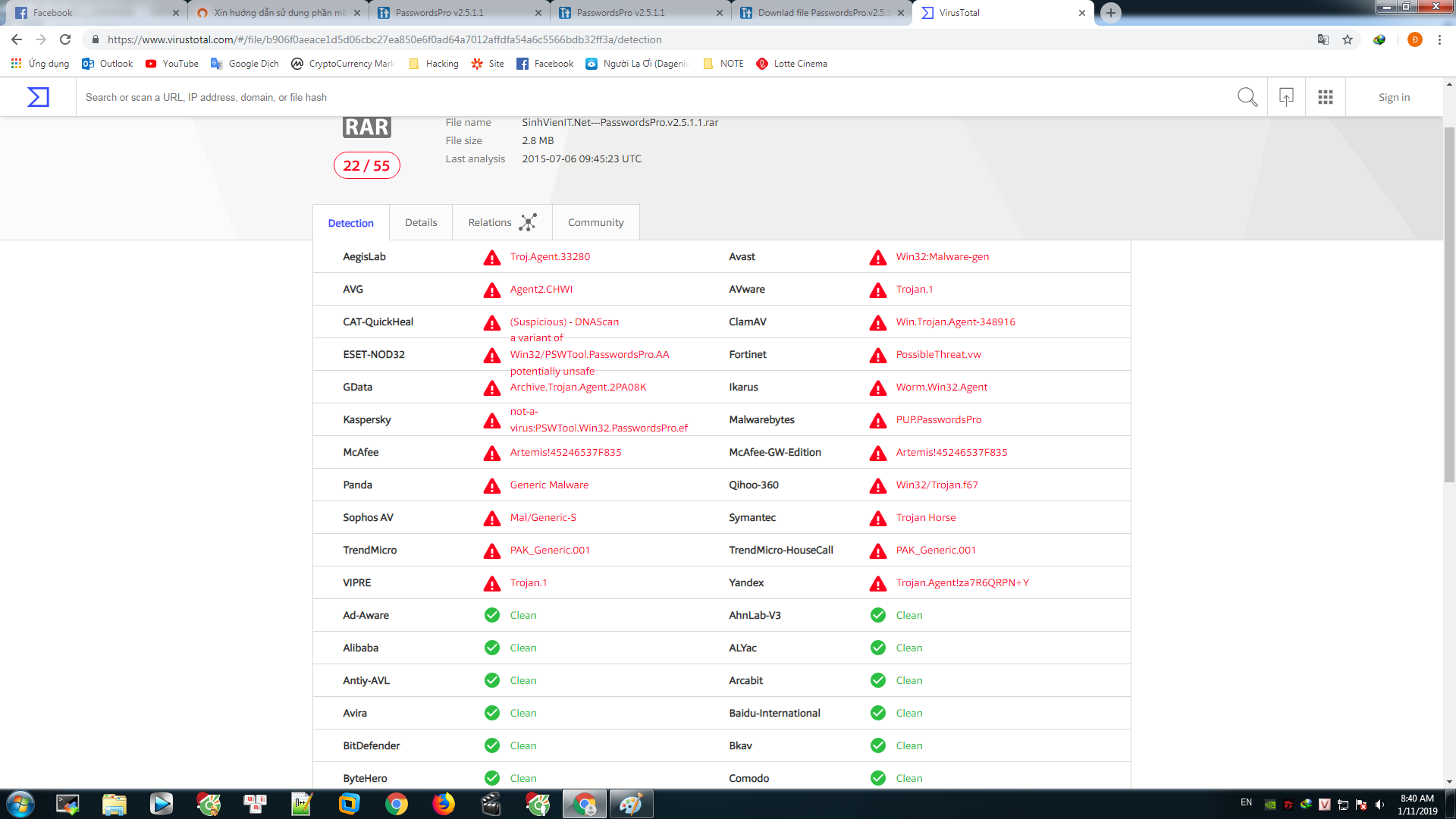Viewport: 1456px width, 819px height.
Task: Click the page vertical scrollbar
Action: point(1449,303)
